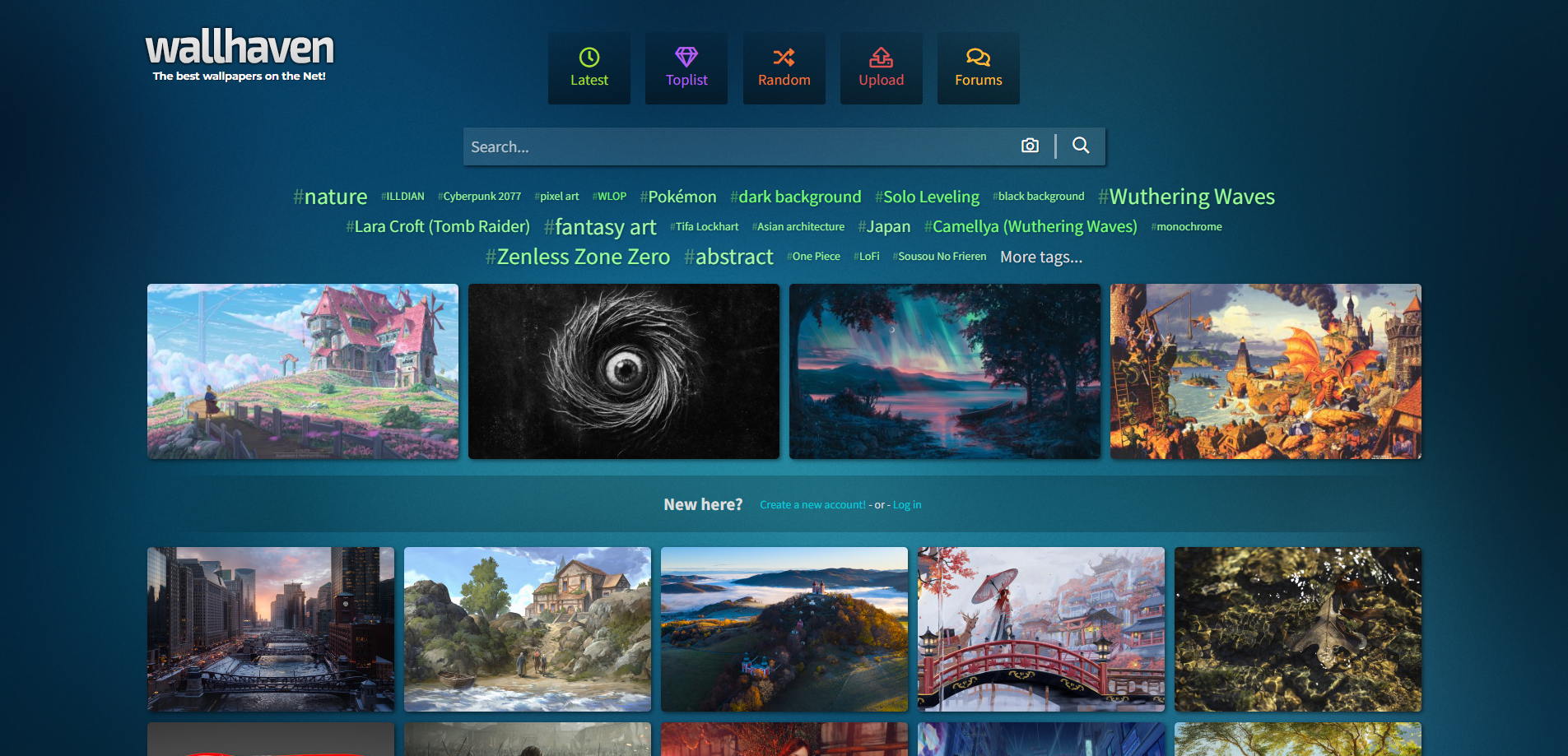The height and width of the screenshot is (756, 1568).
Task: Open the #abstract tag
Action: (x=728, y=257)
